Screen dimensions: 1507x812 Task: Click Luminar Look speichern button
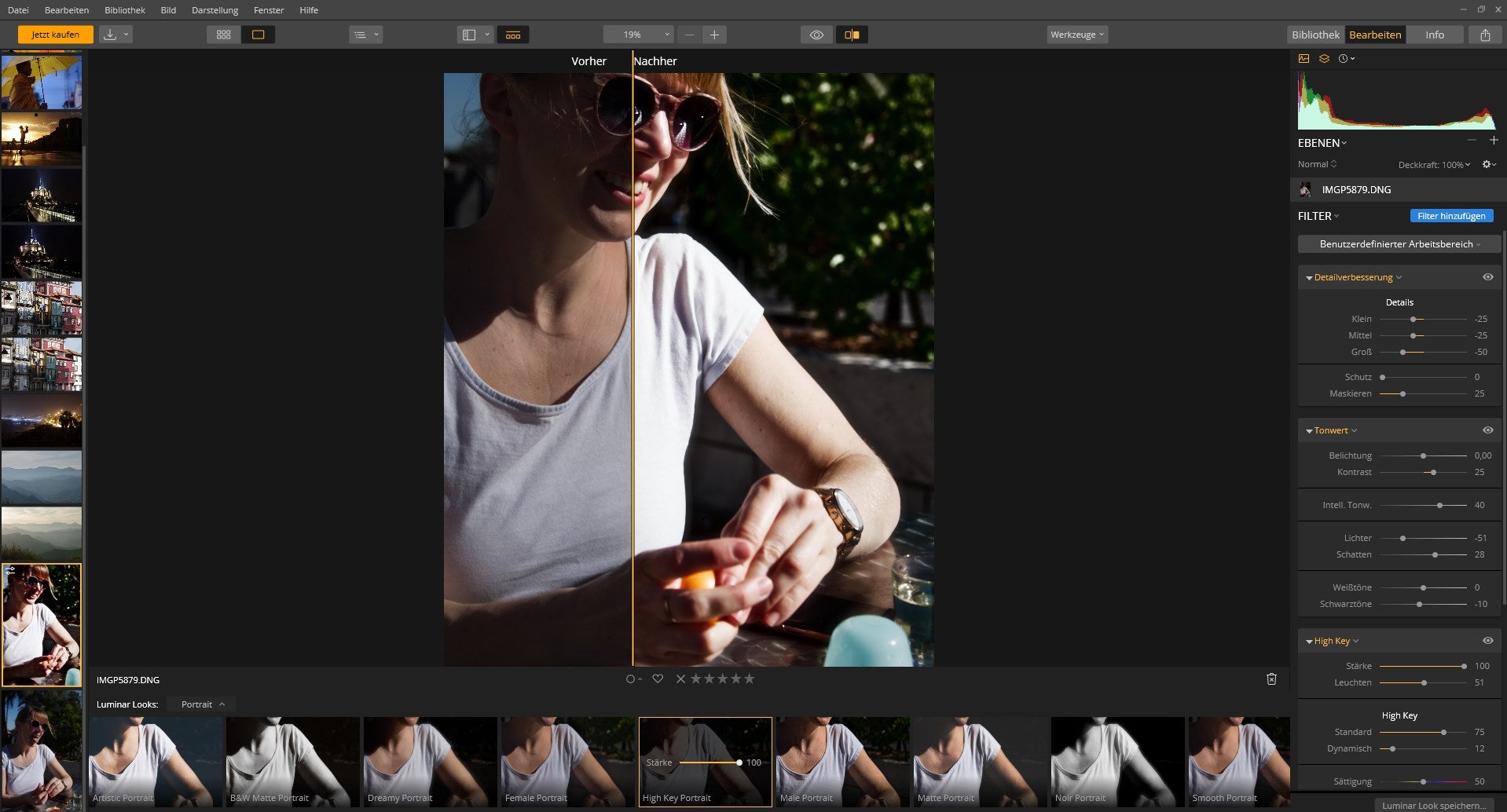[x=1434, y=805]
